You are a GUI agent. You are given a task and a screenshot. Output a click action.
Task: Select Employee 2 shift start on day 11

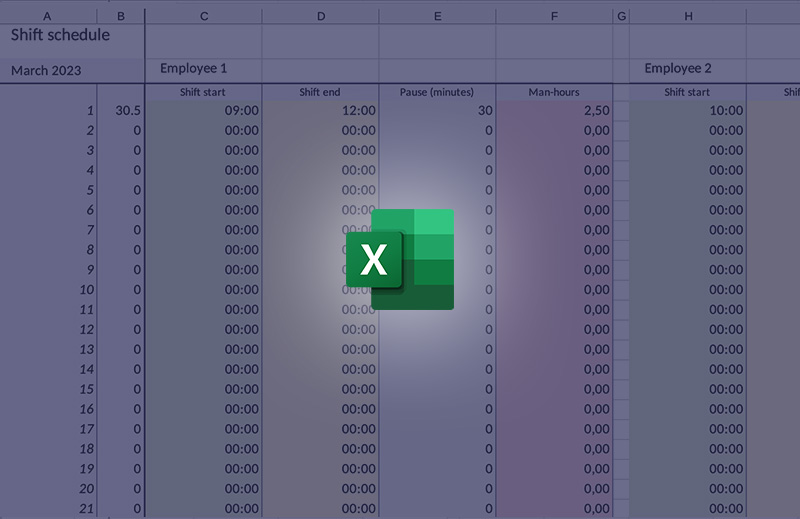coord(688,309)
